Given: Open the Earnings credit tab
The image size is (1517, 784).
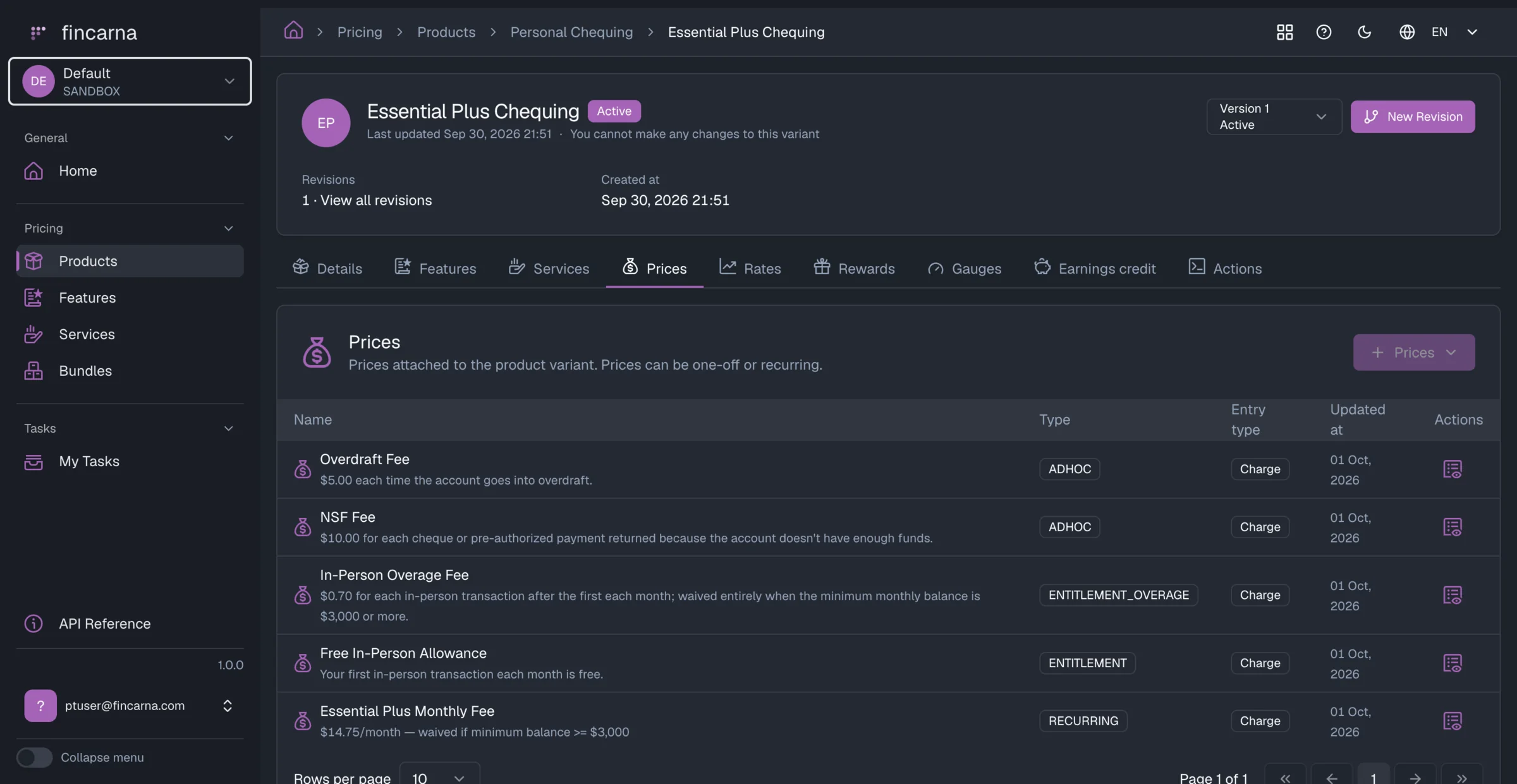Looking at the screenshot, I should [x=1095, y=268].
